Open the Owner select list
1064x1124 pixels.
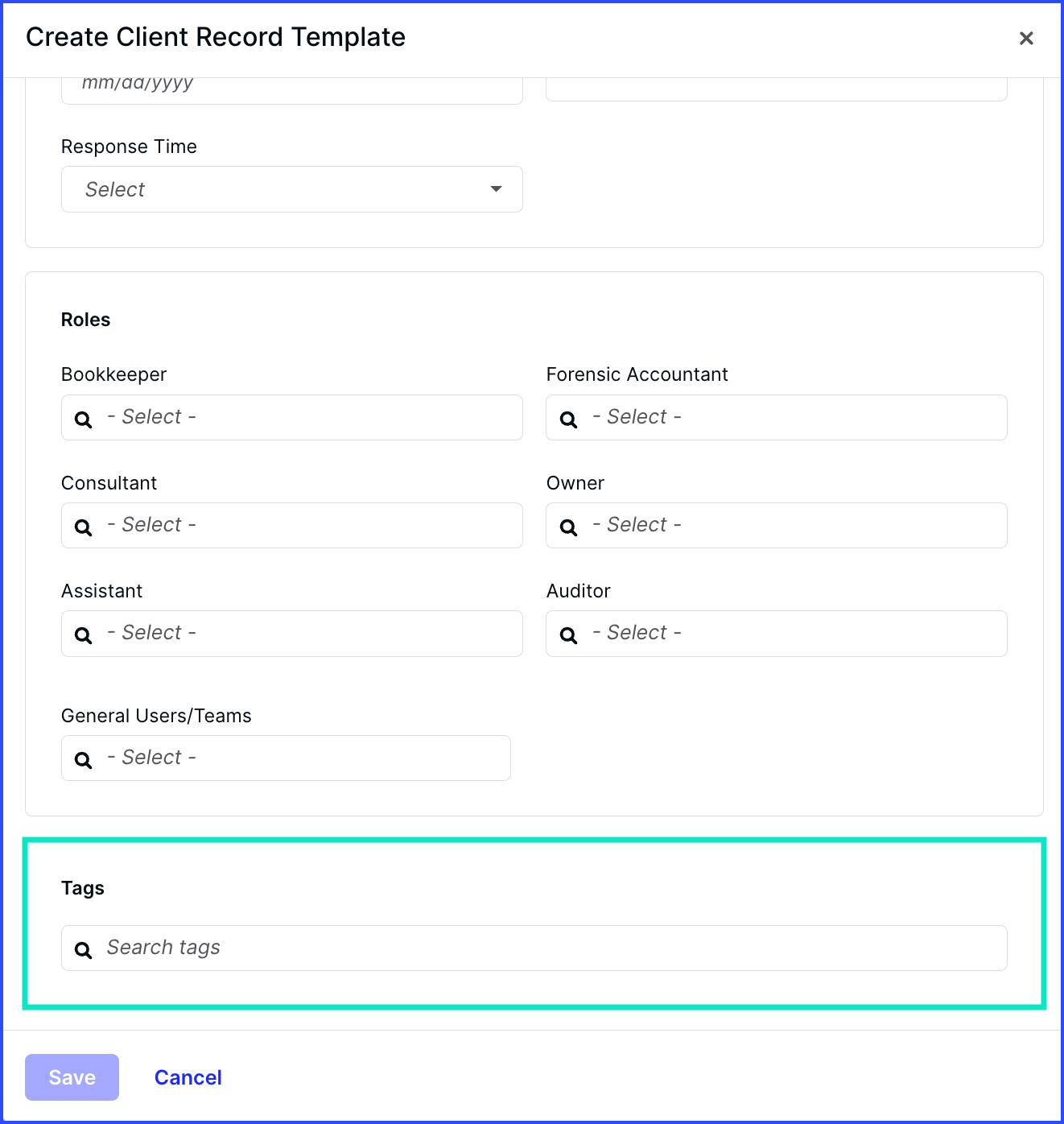click(776, 525)
